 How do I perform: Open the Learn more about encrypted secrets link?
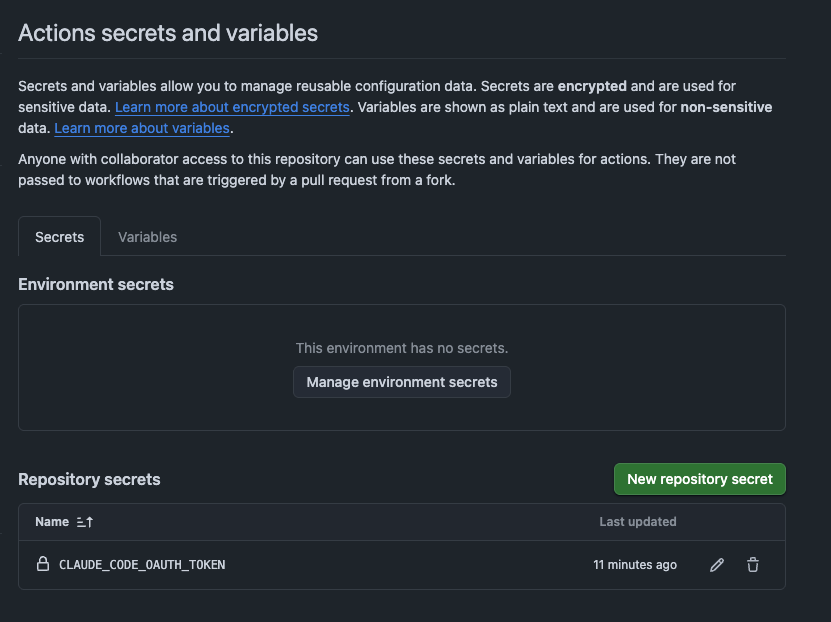[232, 107]
